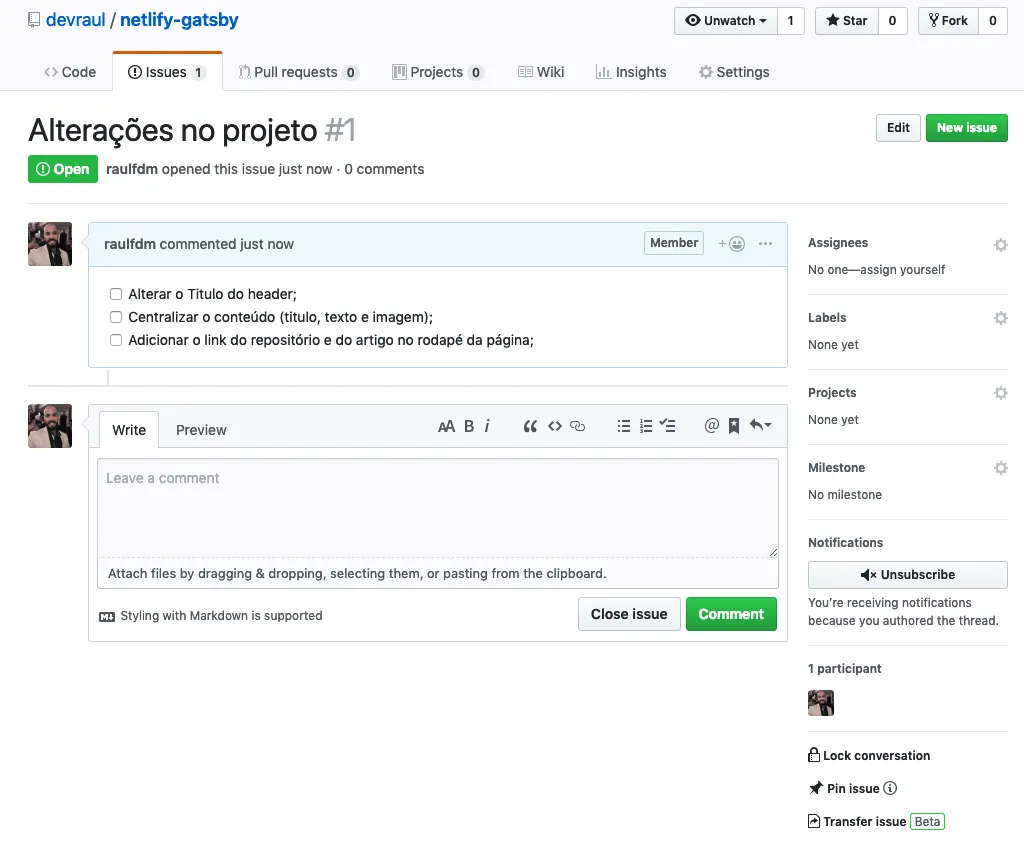
Task: View the forks count
Action: 993,21
